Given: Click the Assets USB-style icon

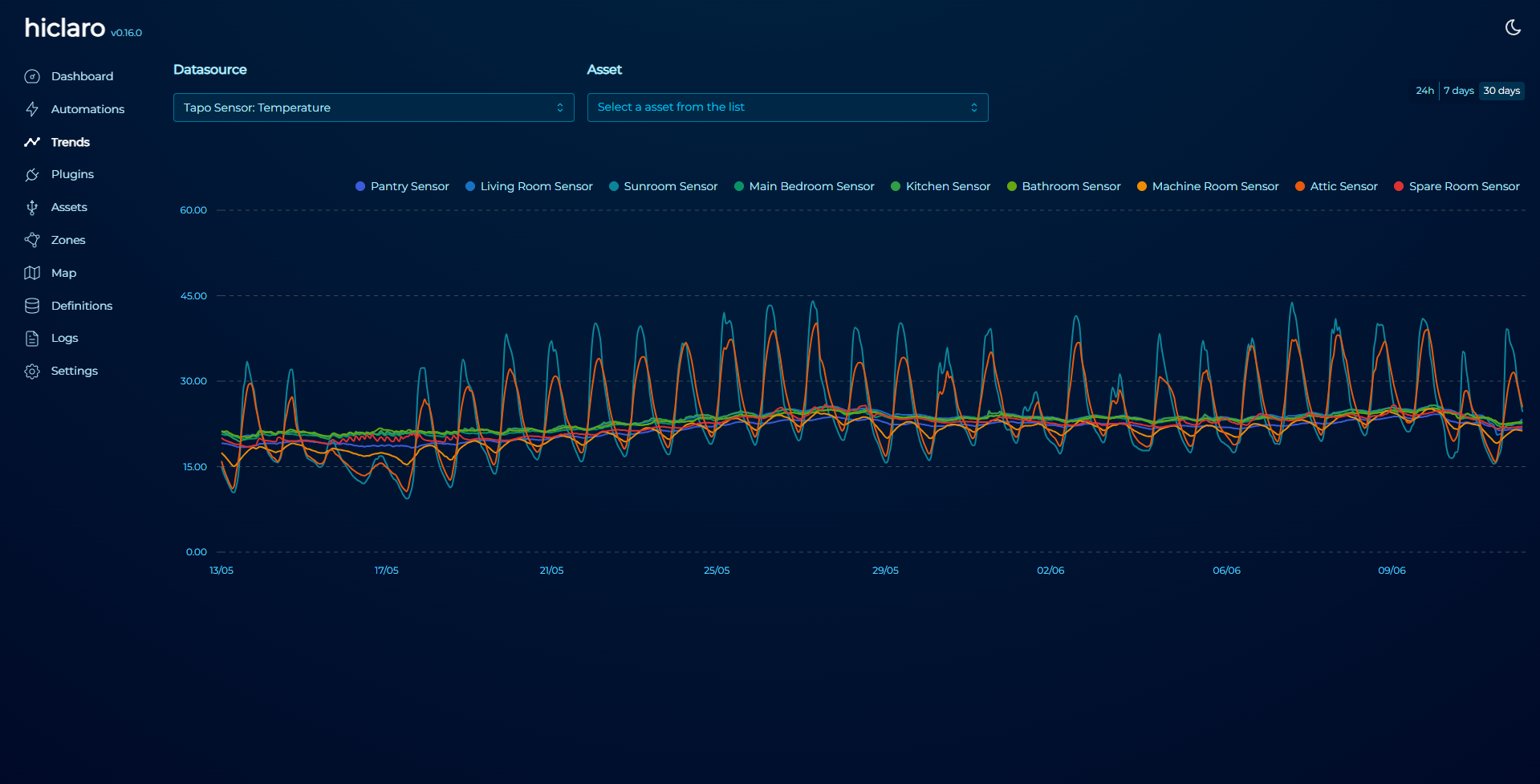Looking at the screenshot, I should (x=32, y=207).
